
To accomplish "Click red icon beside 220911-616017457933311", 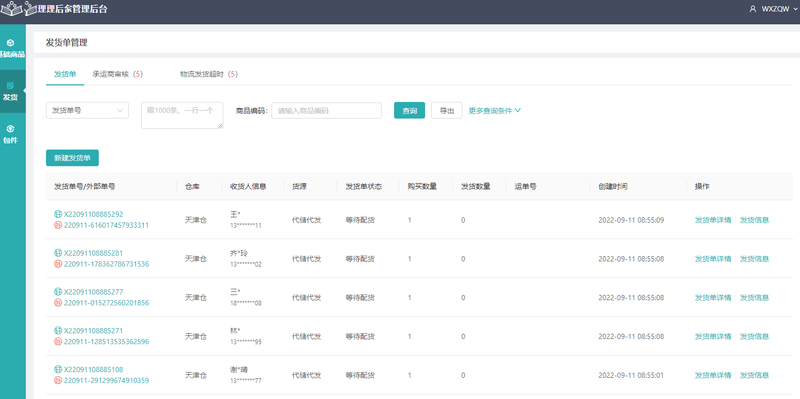I will coord(58,225).
